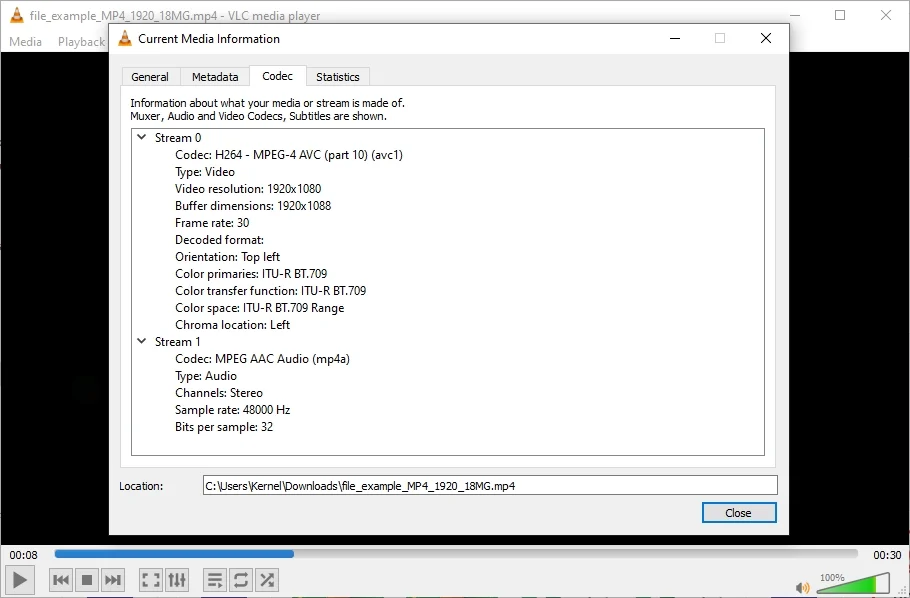The image size is (910, 598).
Task: Skip to previous media track
Action: pos(61,579)
